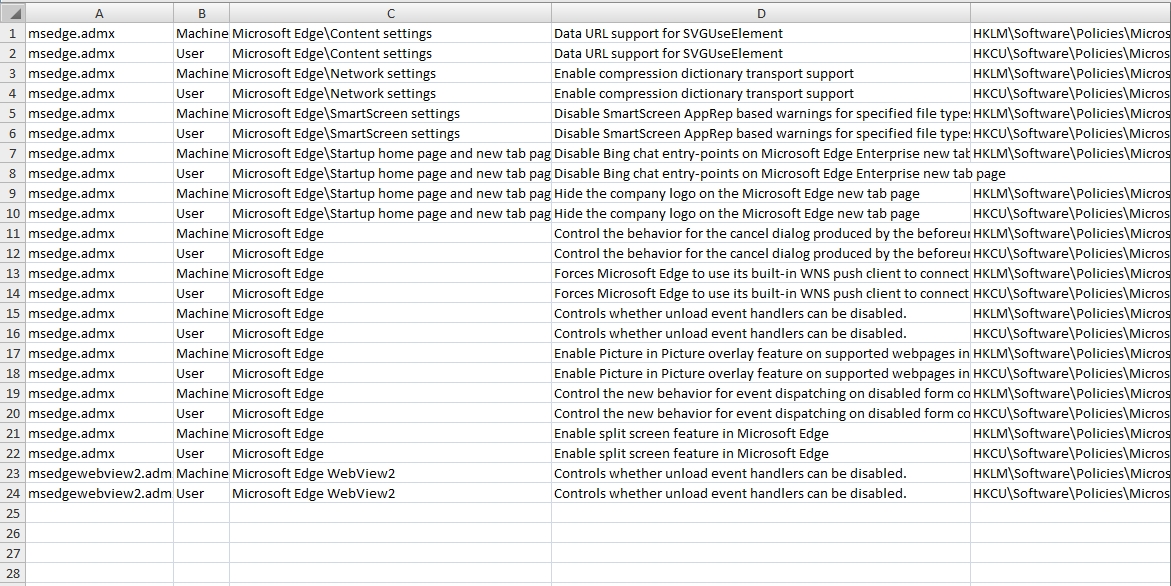Click Enable split screen cell in row 21
The height and width of the screenshot is (586, 1171).
761,433
